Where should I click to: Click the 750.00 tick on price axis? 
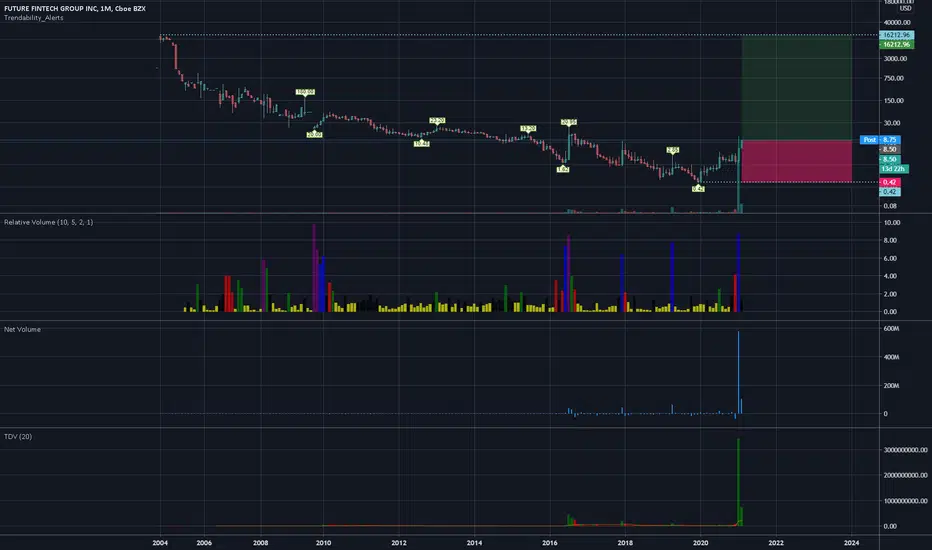tap(893, 78)
